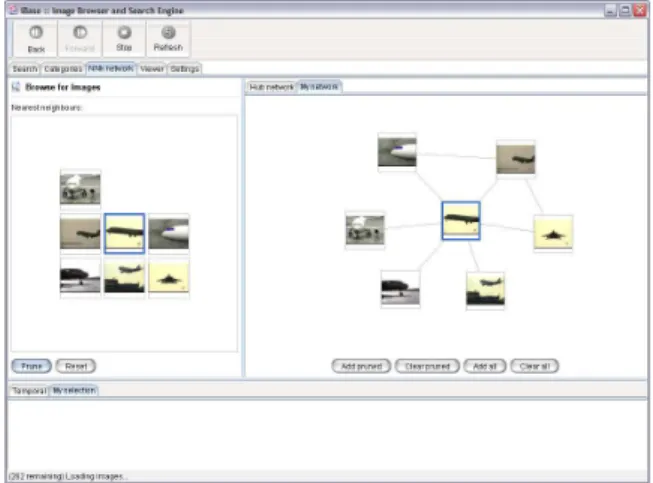Click the application icon in the title bar
This screenshot has width=653, height=483.
(13, 10)
